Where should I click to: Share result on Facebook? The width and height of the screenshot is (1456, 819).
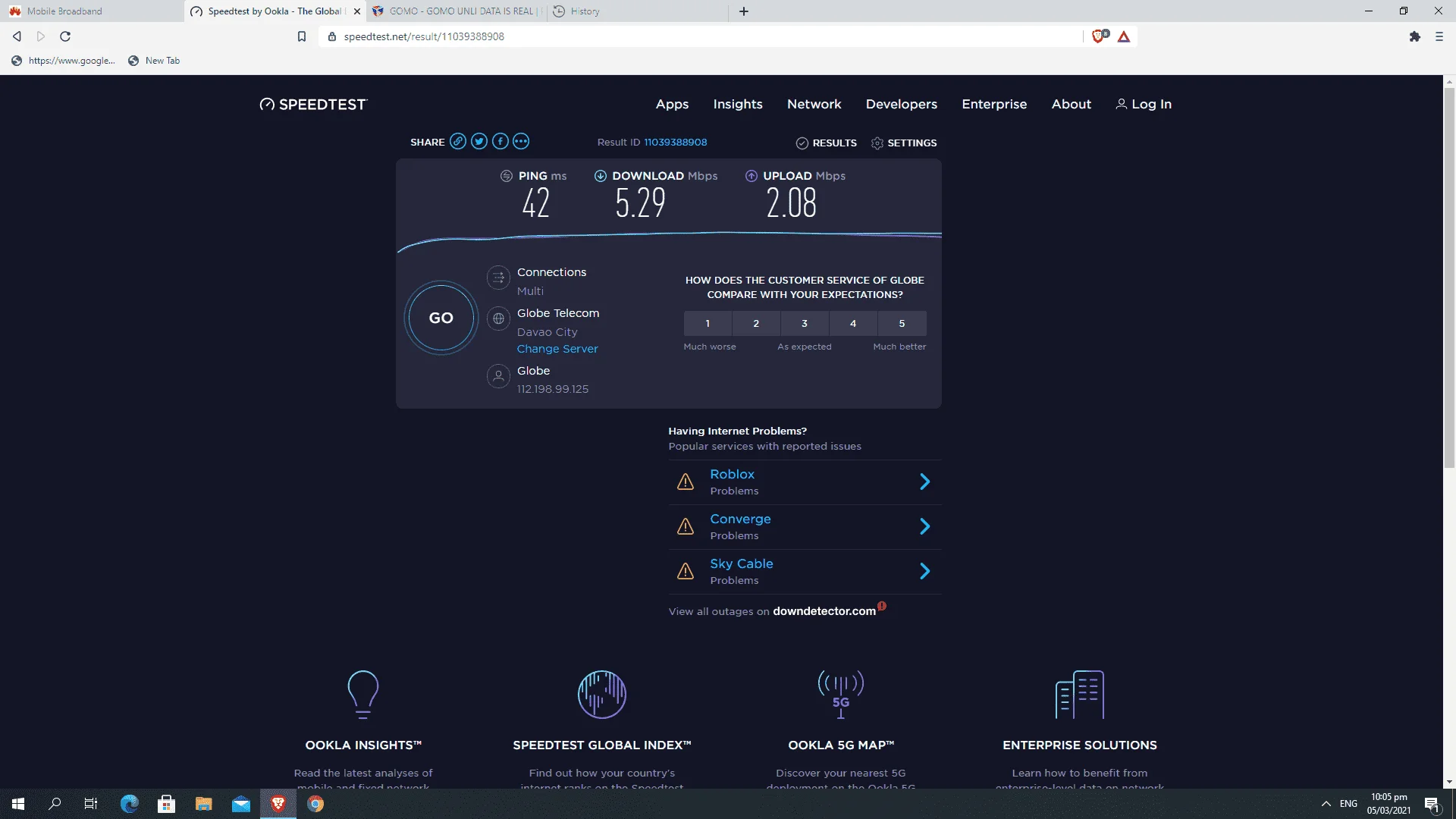tap(500, 141)
